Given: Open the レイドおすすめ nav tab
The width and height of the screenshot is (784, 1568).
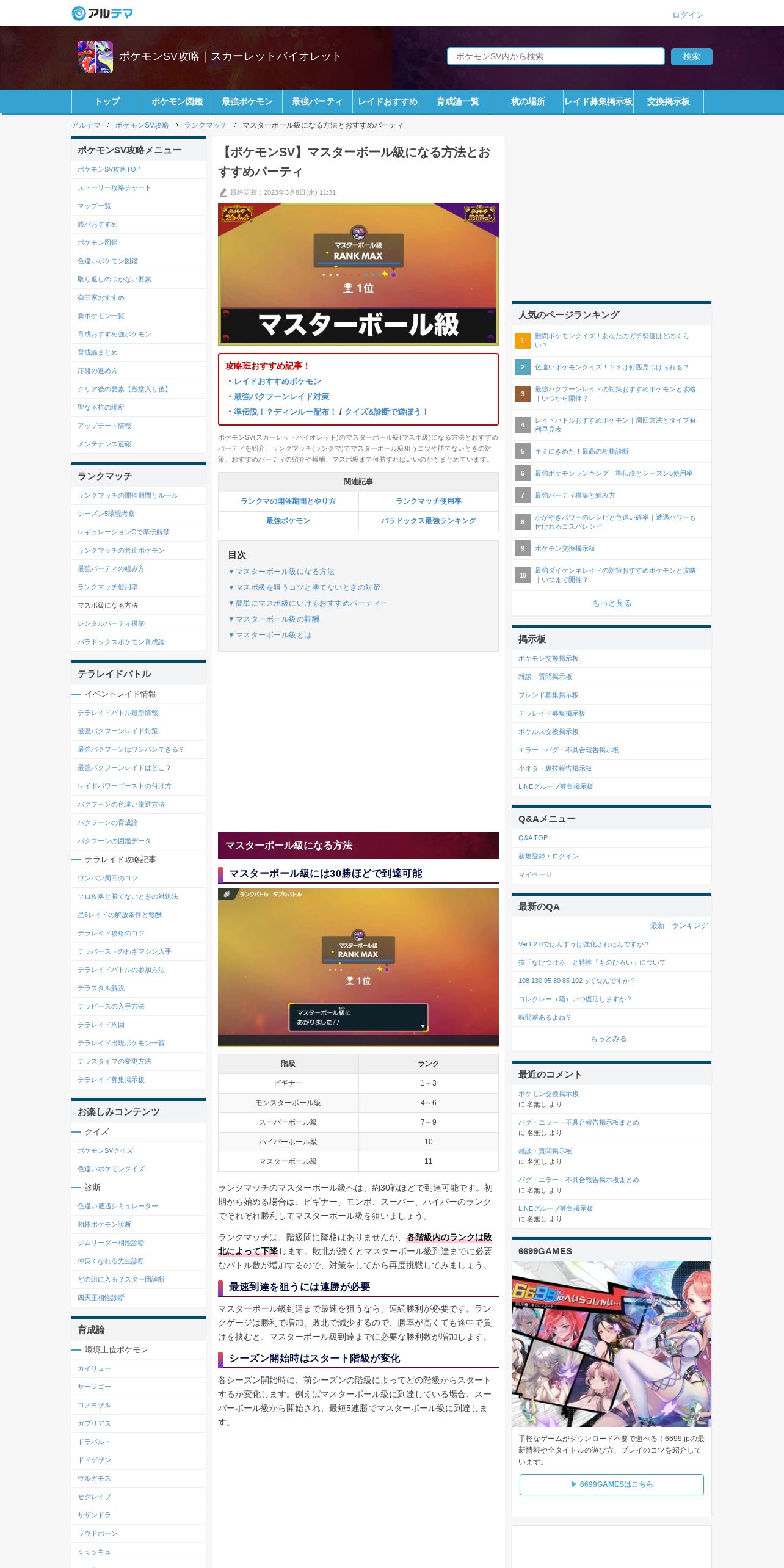Looking at the screenshot, I should [x=388, y=101].
